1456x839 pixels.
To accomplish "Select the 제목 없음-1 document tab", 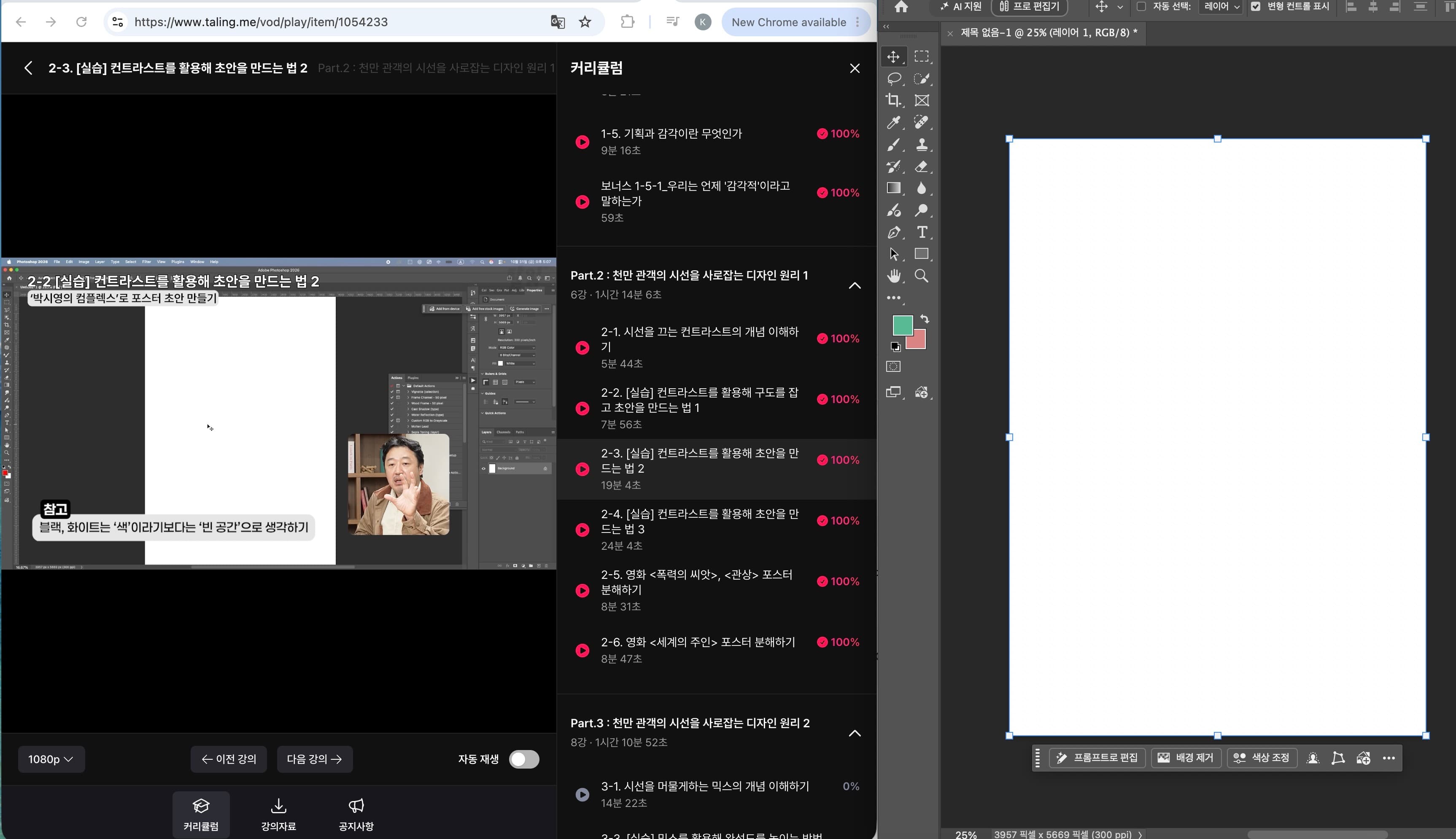I will (x=1049, y=33).
